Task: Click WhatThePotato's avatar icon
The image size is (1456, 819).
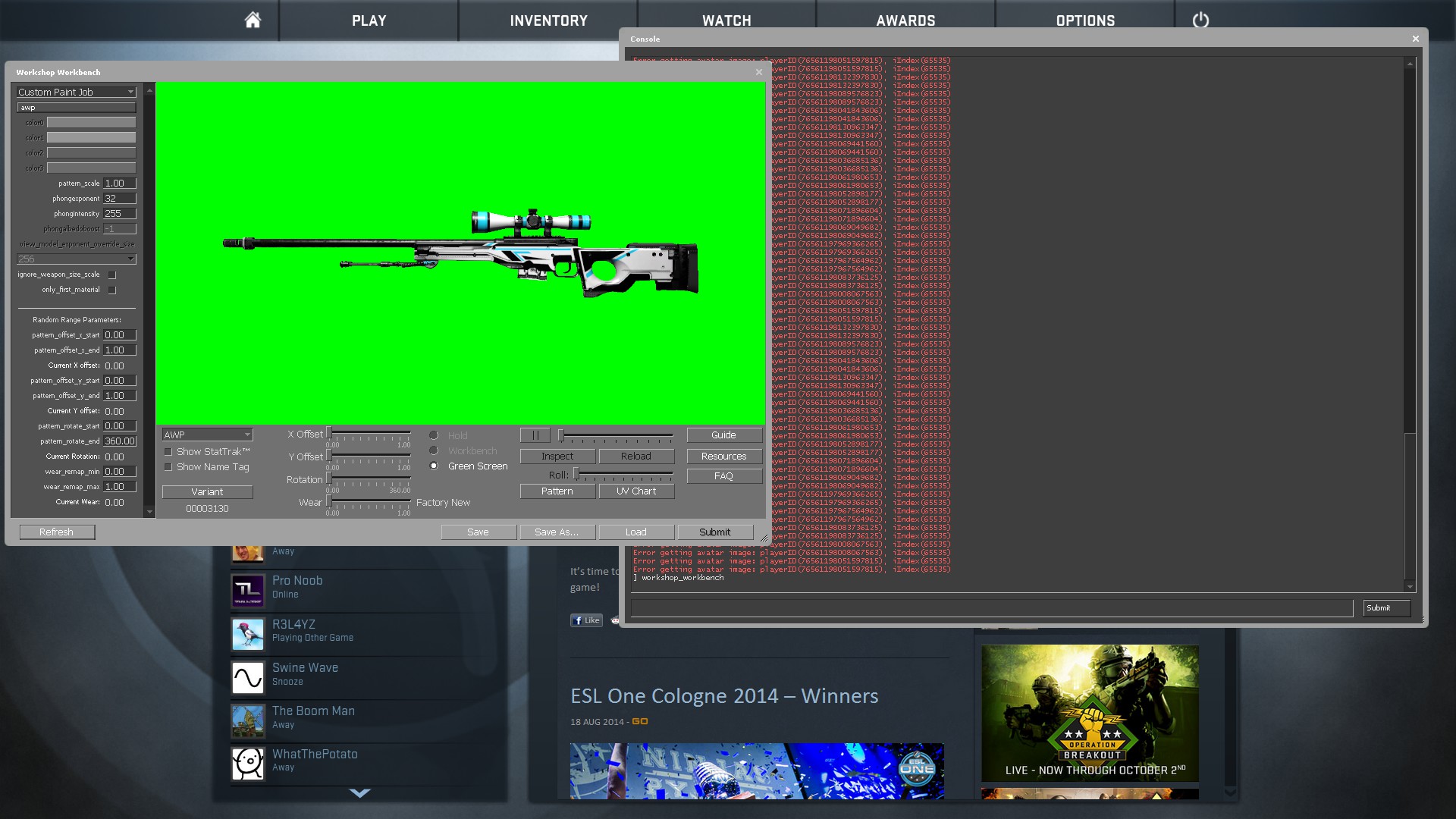Action: click(x=247, y=764)
